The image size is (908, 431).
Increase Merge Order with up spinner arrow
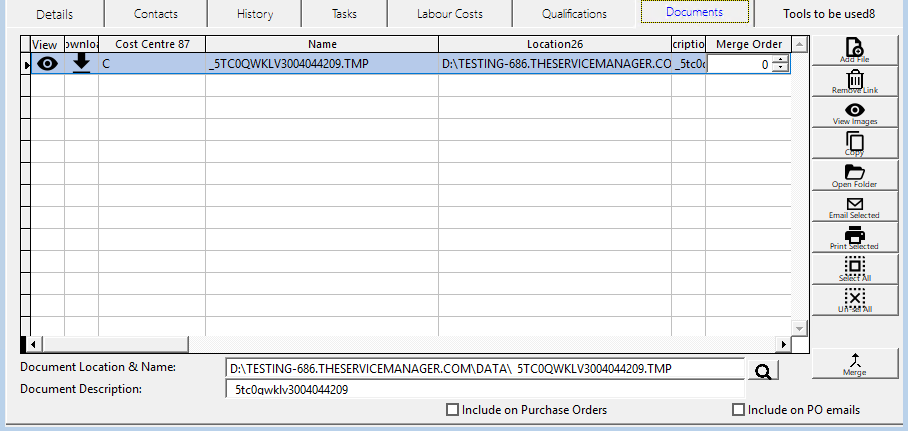pos(780,59)
